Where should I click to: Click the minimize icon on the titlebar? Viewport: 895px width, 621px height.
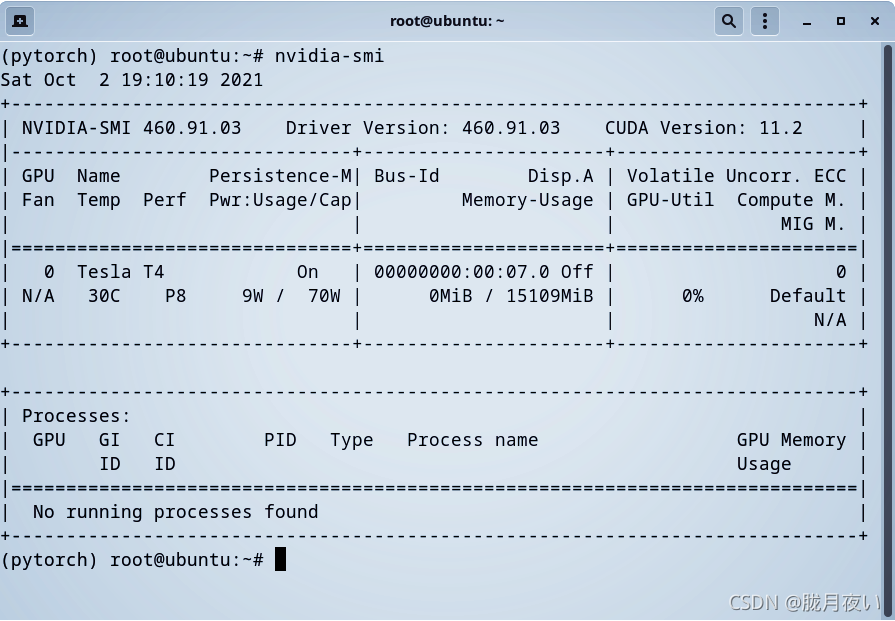[x=807, y=20]
